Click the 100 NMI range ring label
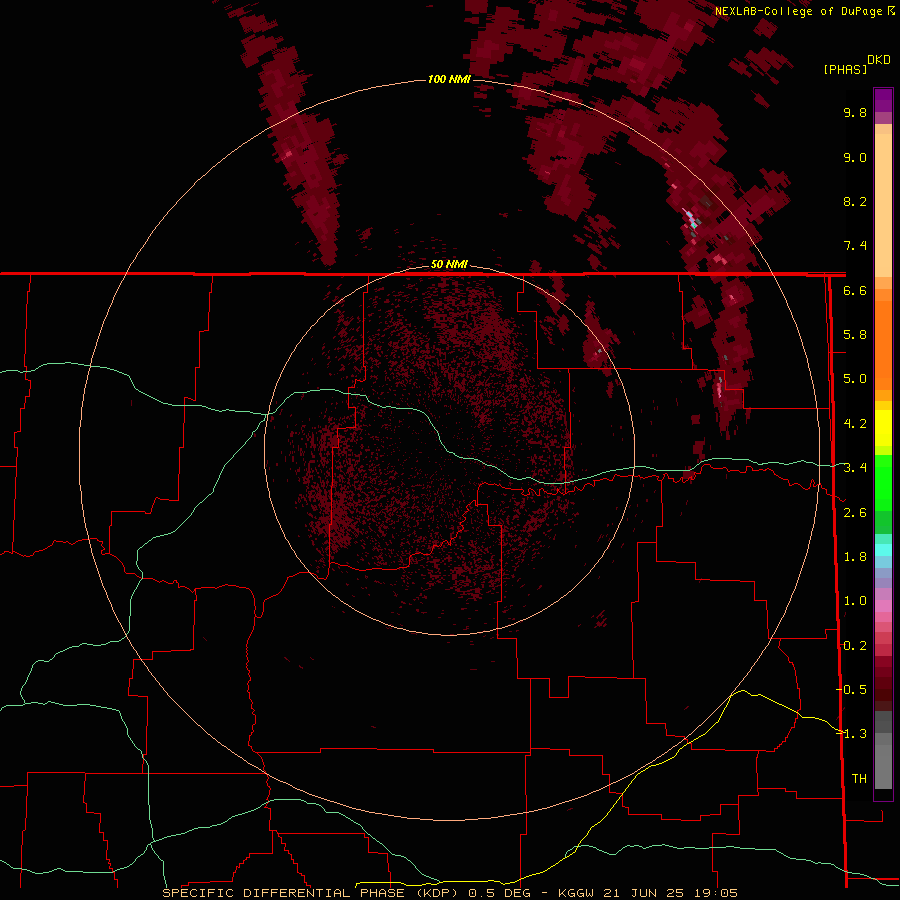 tap(449, 79)
